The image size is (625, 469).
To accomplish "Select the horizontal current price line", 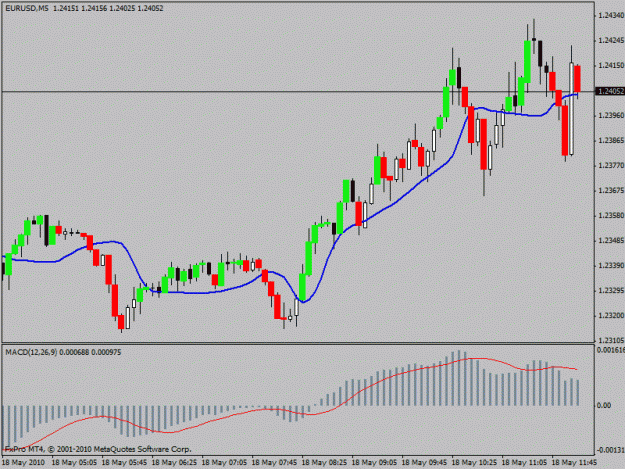I will (297, 92).
